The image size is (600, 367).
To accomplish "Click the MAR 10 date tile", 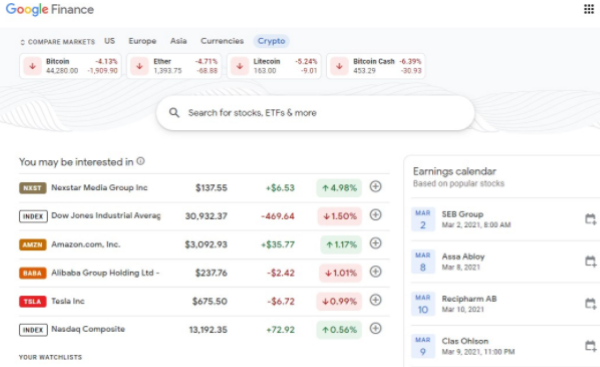I will [x=423, y=304].
